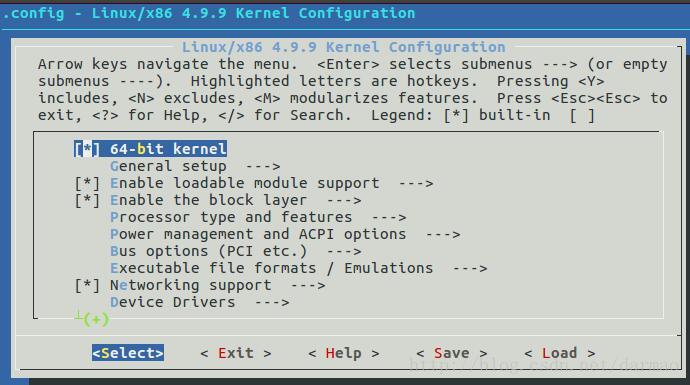Open Help from the bottom bar
This screenshot has height=385, width=690.
[344, 353]
